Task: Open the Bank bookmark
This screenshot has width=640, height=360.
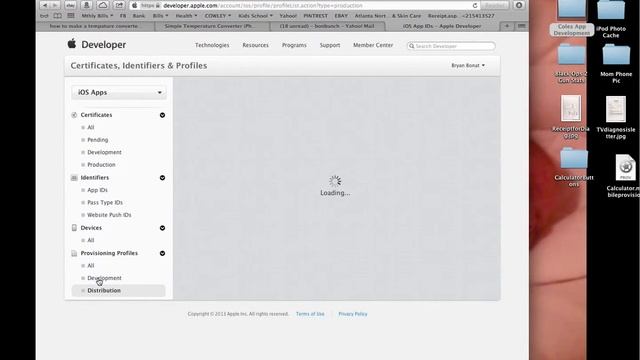Action: pyautogui.click(x=139, y=16)
